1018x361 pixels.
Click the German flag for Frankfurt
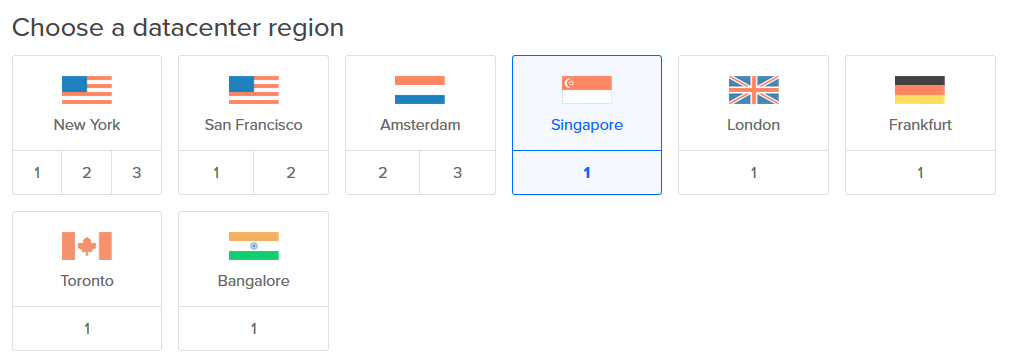(920, 90)
